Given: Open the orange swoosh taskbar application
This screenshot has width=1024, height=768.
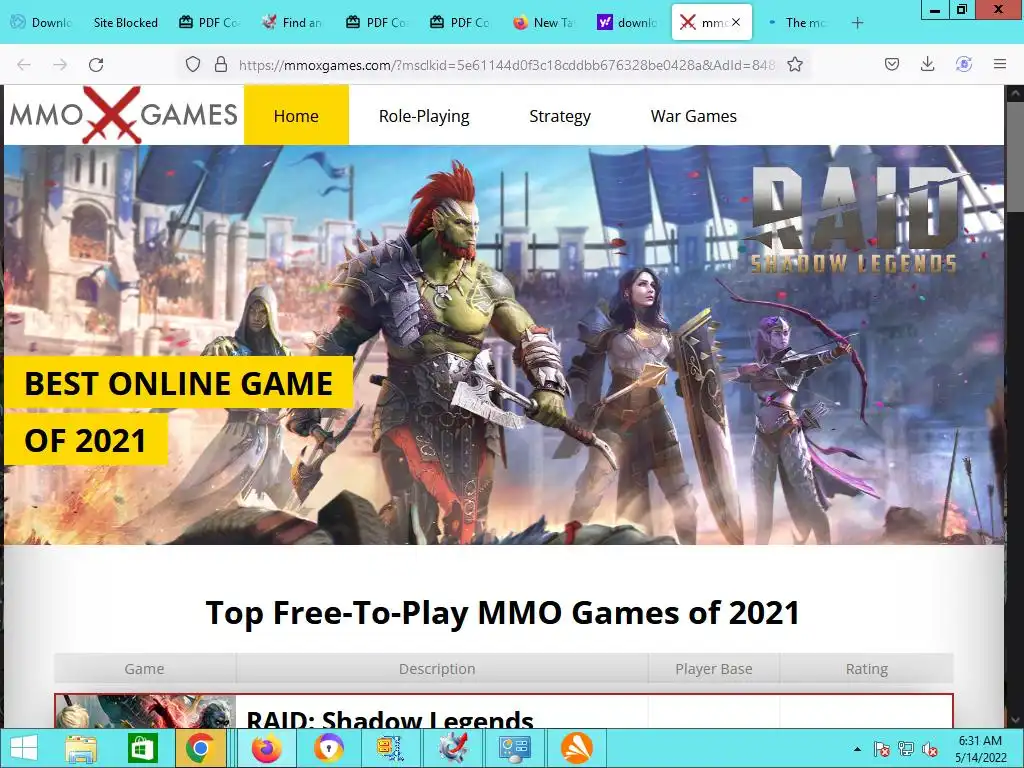Looking at the screenshot, I should (577, 748).
